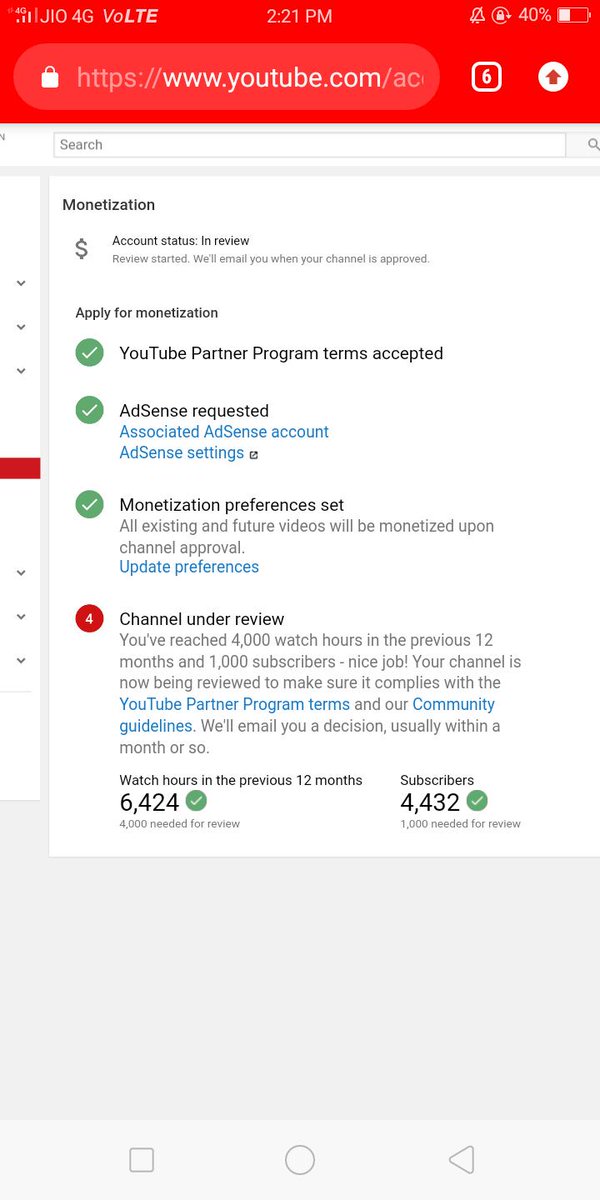Expand the third sidebar chevron
The image size is (600, 1200).
pyautogui.click(x=20, y=371)
